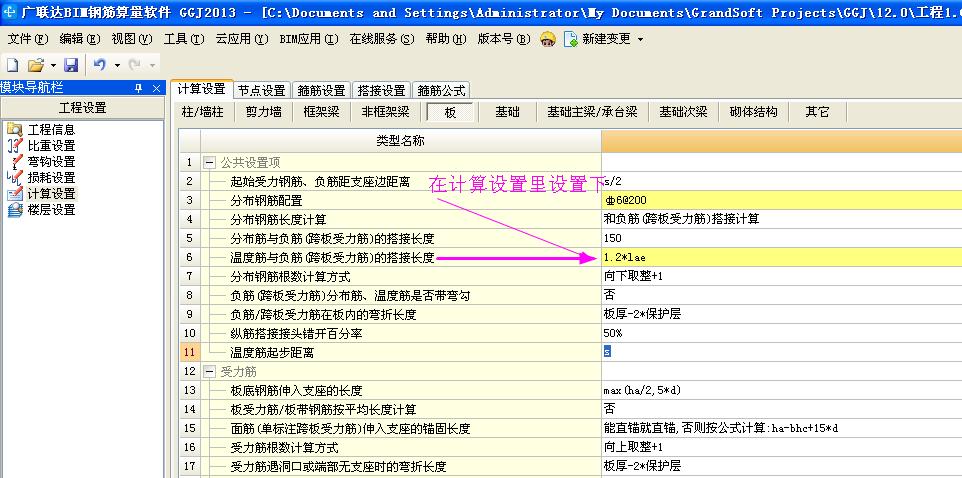Open the 在线服务(S) menu
The width and height of the screenshot is (962, 478).
coord(382,39)
